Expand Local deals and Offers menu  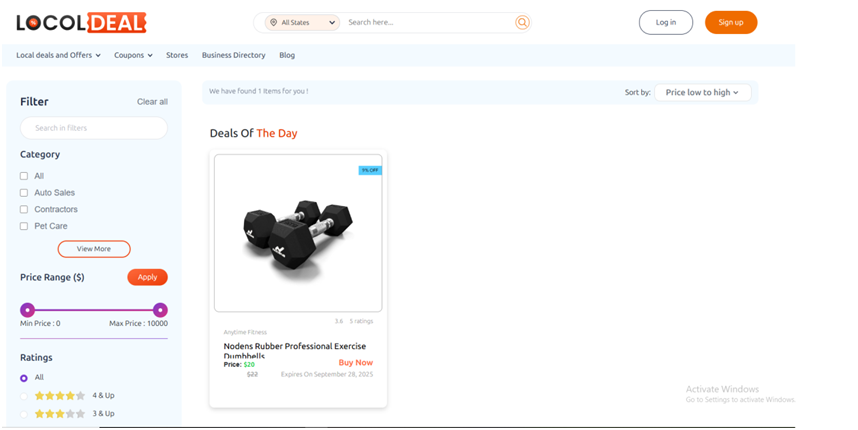[x=59, y=55]
